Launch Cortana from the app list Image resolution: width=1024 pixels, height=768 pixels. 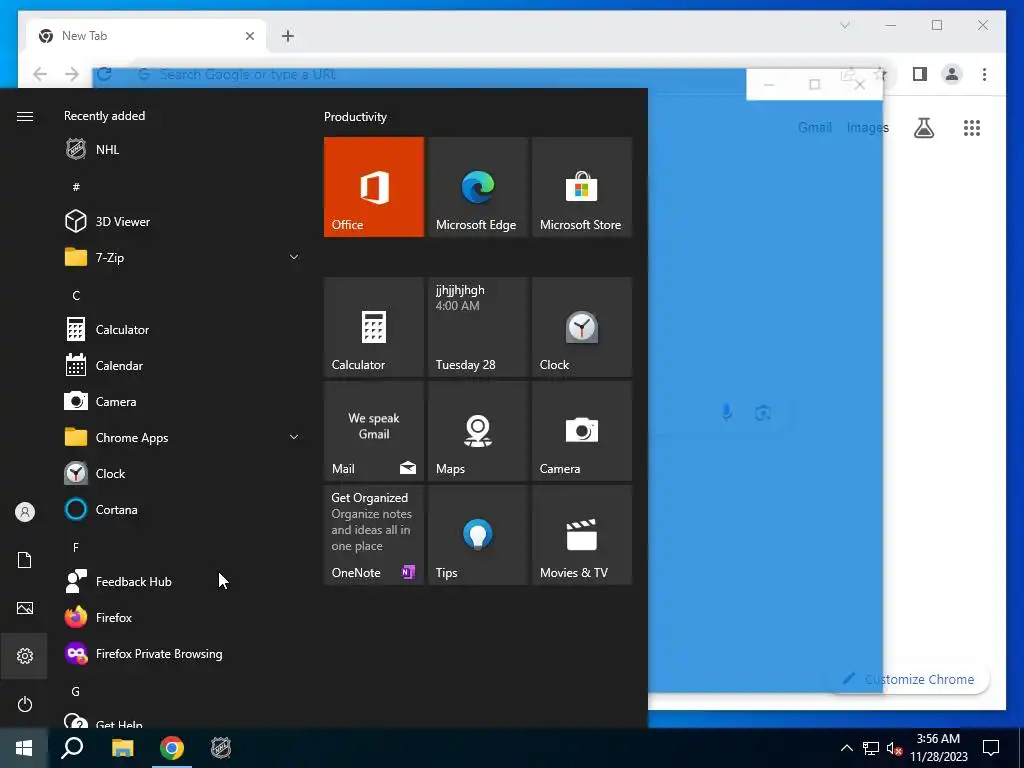[x=183, y=509]
